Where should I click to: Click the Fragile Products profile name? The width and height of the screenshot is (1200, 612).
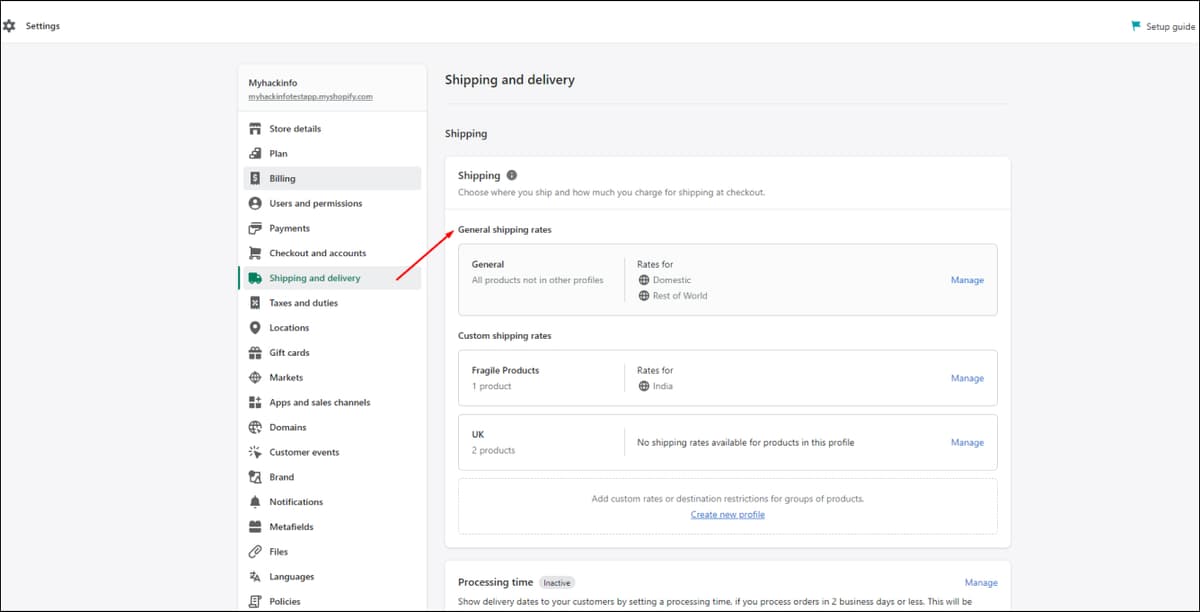point(505,370)
